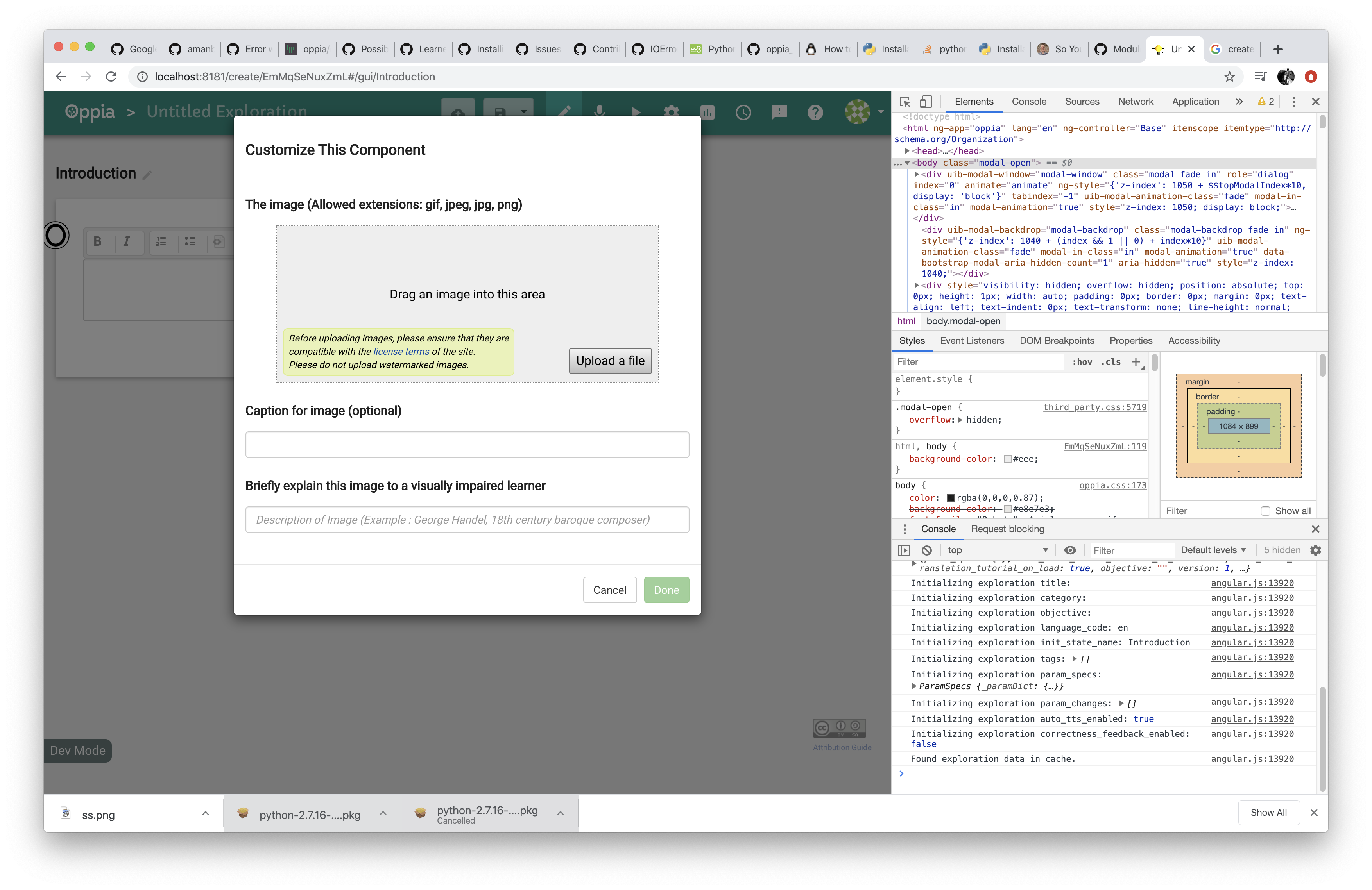Open the top JavaScript context dropdown
This screenshot has width=1372, height=890.
(x=998, y=550)
